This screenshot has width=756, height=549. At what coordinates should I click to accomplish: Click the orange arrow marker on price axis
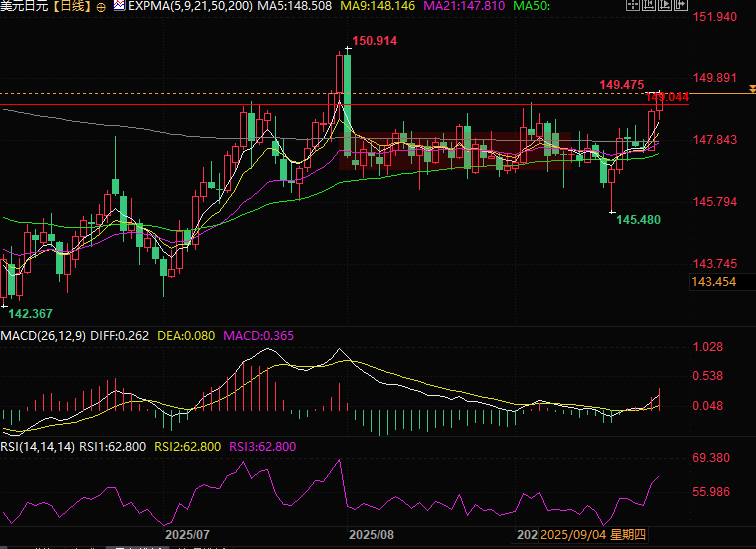(752, 89)
